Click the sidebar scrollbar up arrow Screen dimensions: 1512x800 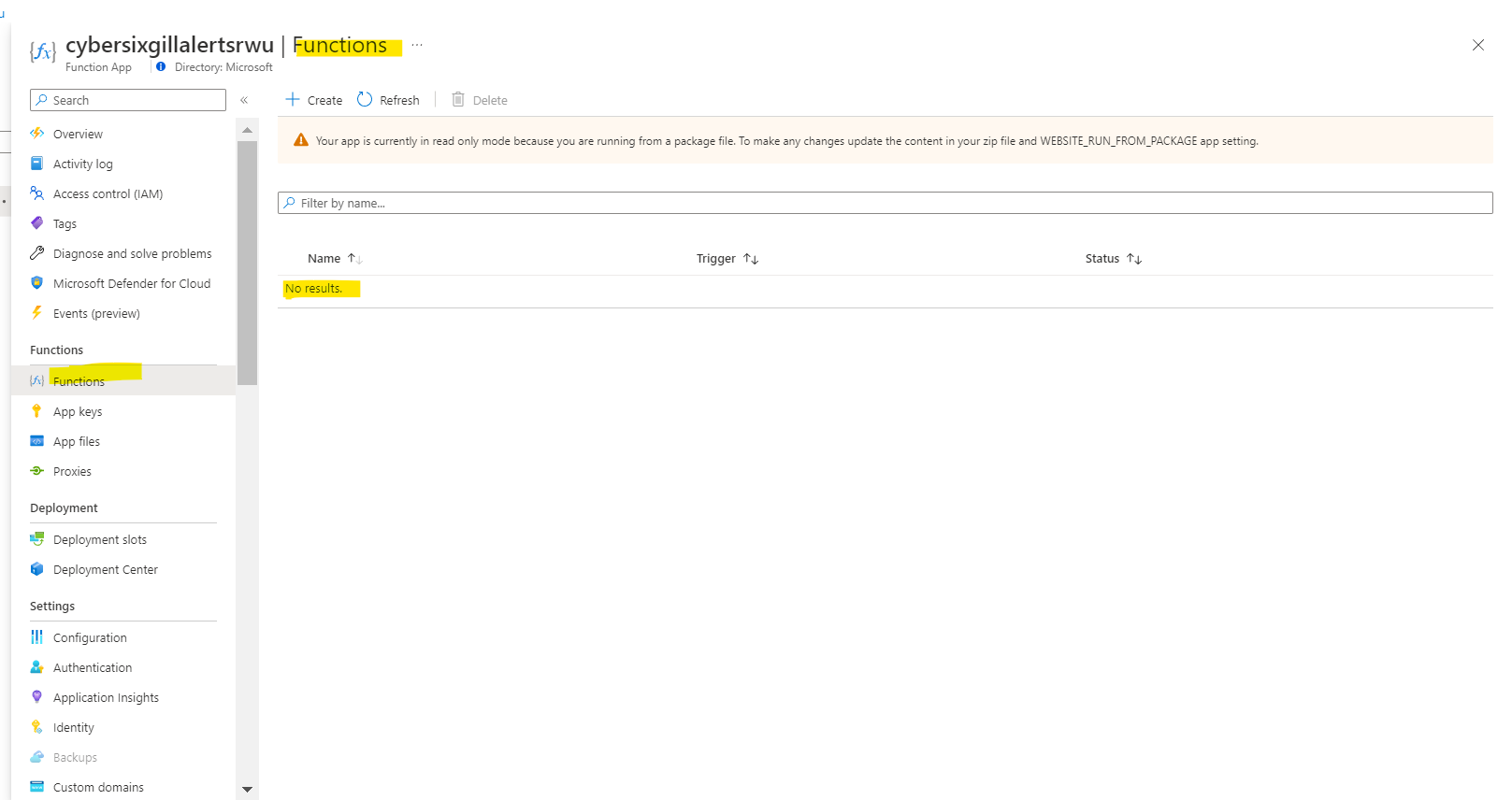pos(247,130)
